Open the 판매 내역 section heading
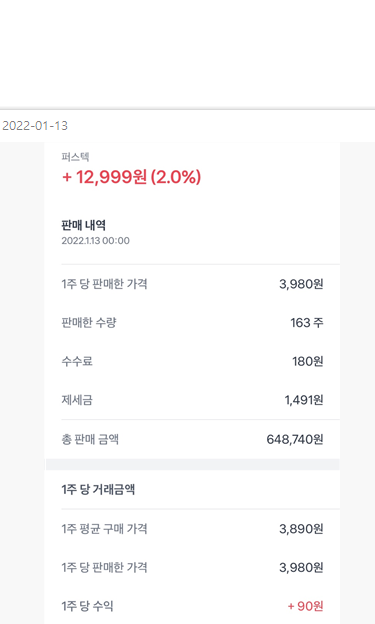 pos(83,225)
